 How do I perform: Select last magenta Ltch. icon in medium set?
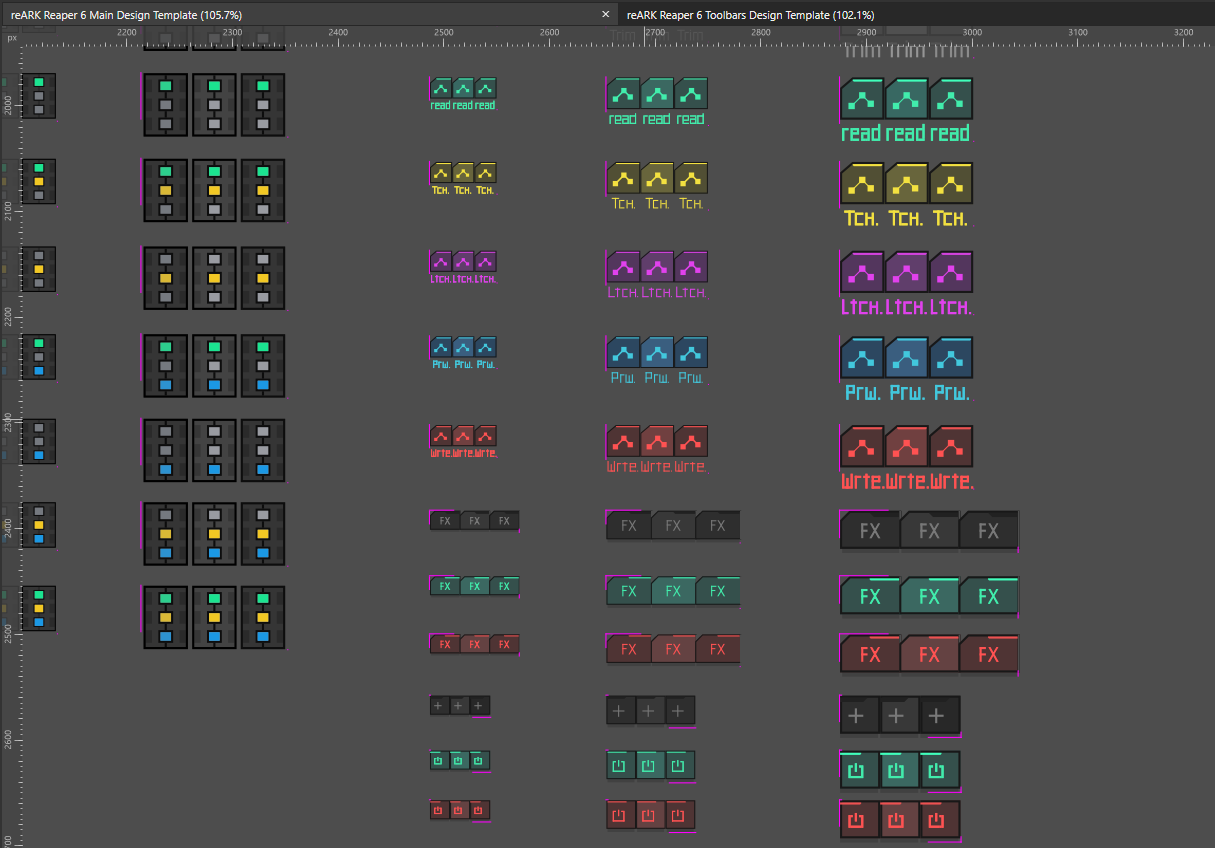coord(691,267)
